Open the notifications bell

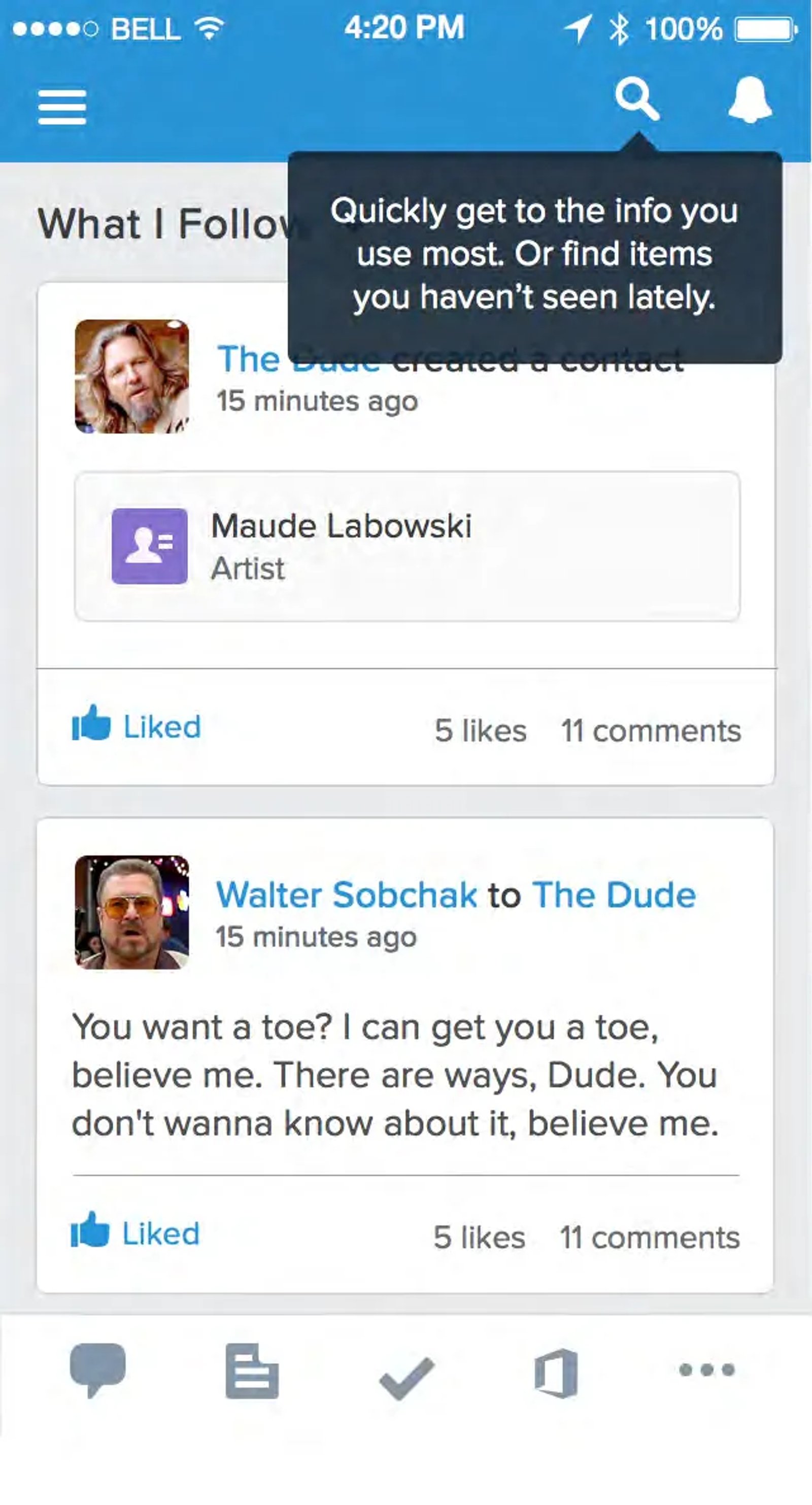click(x=750, y=99)
